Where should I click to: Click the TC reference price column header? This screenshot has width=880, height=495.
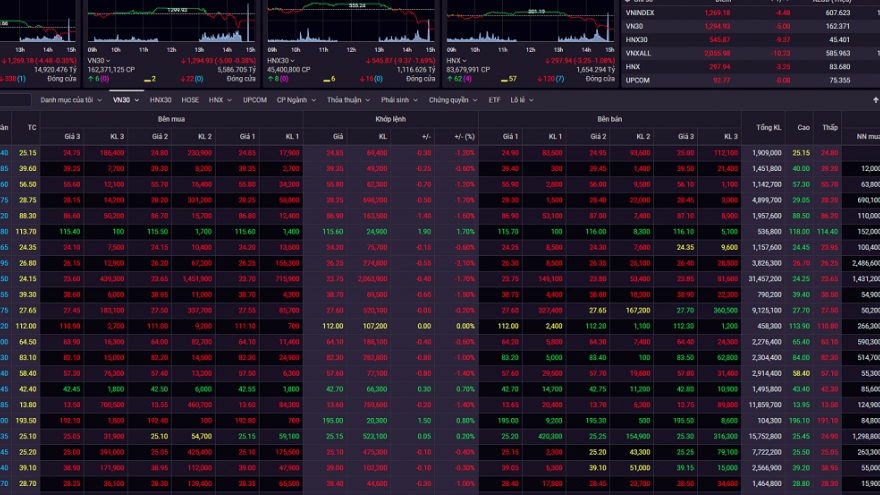pos(32,127)
